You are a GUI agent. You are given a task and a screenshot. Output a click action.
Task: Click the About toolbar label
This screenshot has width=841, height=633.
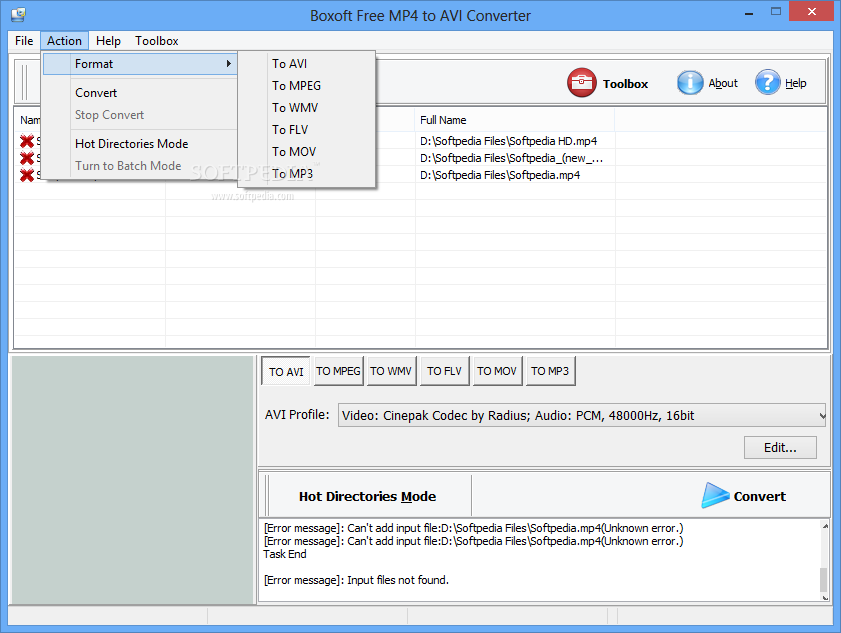pos(723,83)
